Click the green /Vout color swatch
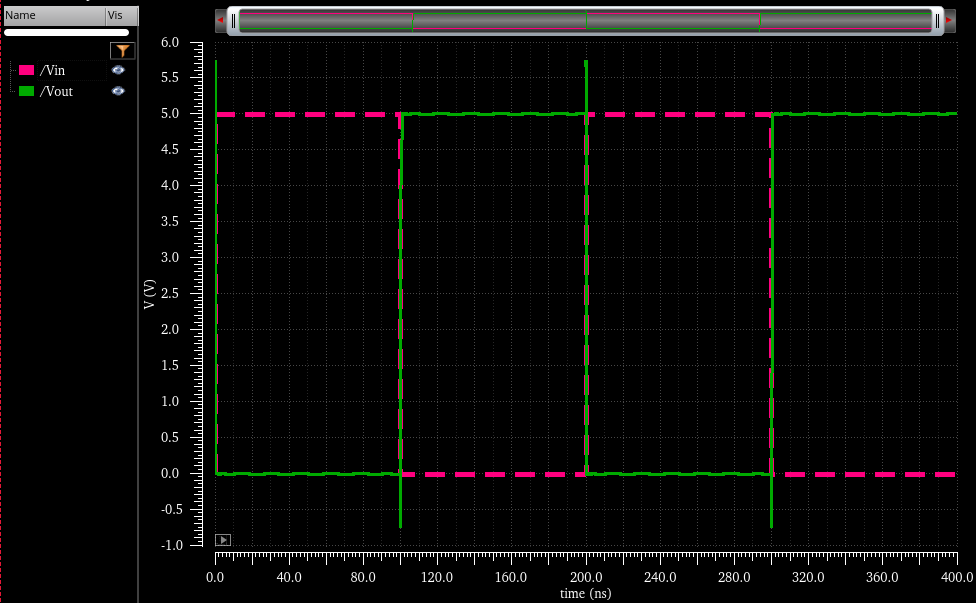This screenshot has width=976, height=603. (x=26, y=91)
